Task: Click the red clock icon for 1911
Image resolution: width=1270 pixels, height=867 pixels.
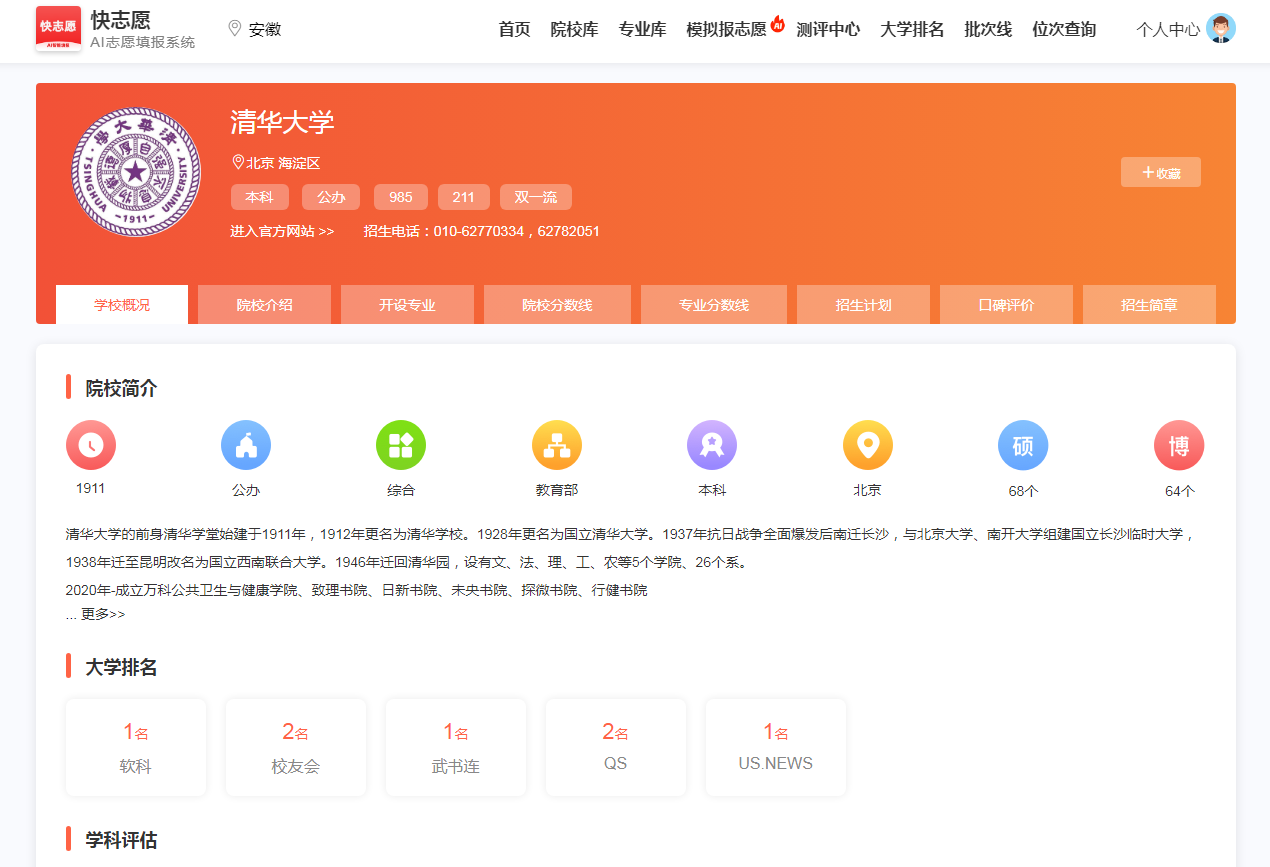Action: [91, 445]
